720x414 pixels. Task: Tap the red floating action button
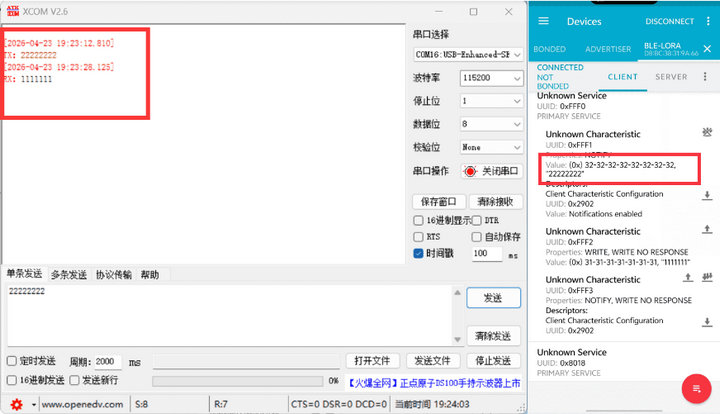696,389
